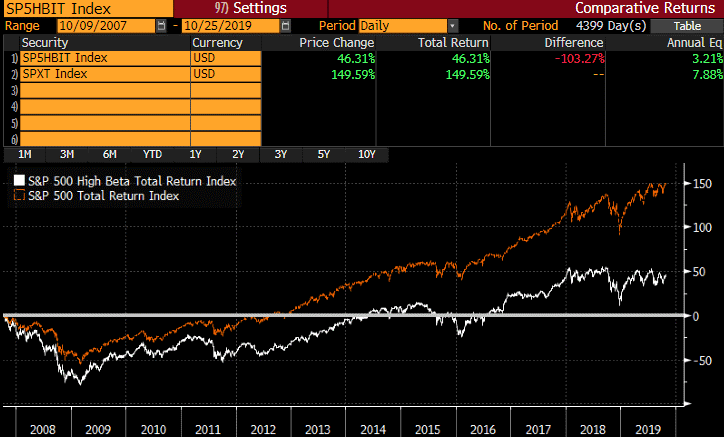
Task: Click the 150 tick on the Y axis
Action: [702, 184]
